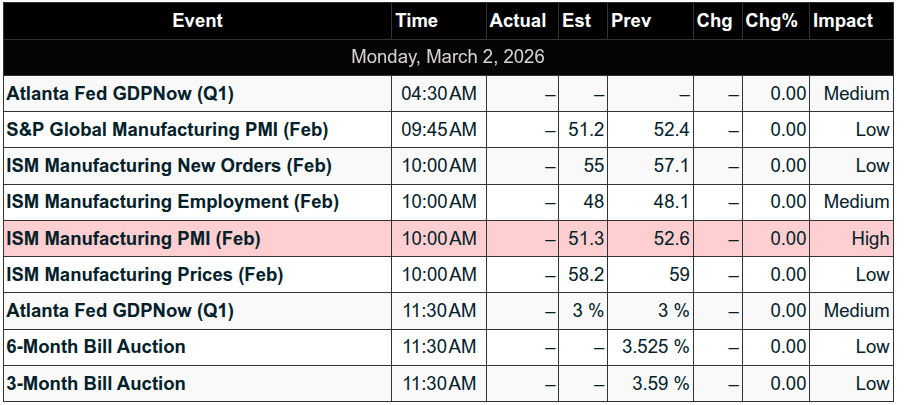Open ISM Manufacturing Employment (Feb) event
The image size is (908, 405).
coord(172,202)
